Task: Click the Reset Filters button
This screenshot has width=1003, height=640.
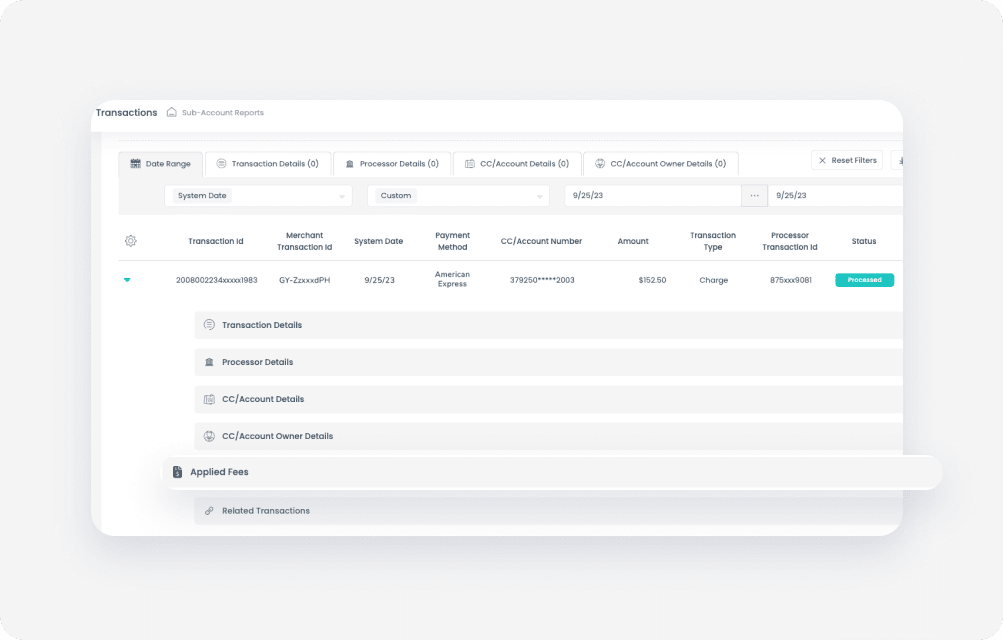Action: point(847,160)
